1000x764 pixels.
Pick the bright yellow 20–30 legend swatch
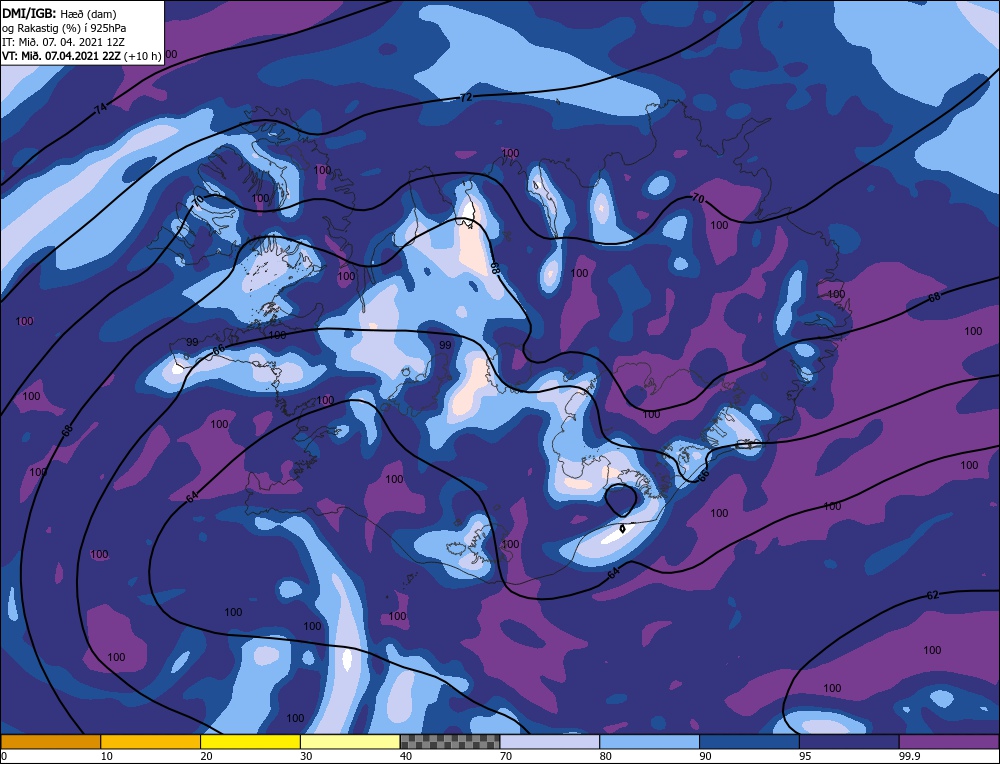point(250,741)
